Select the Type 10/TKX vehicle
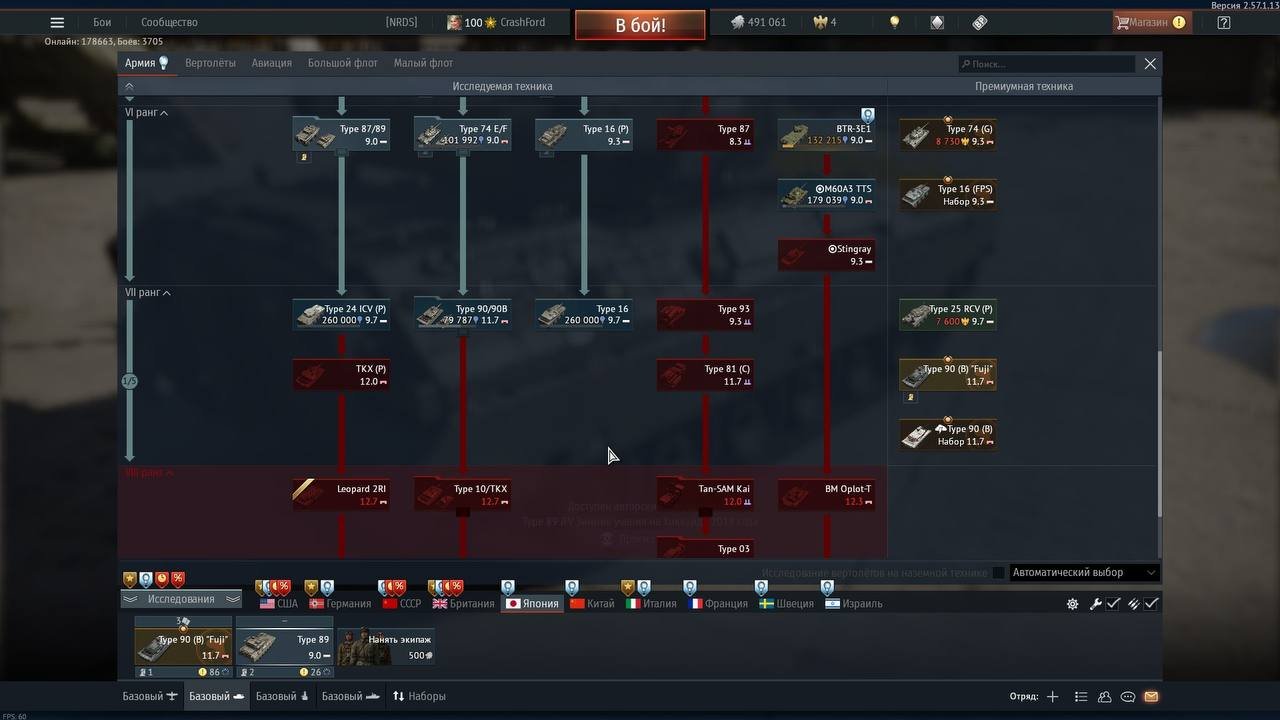This screenshot has width=1280, height=720. 463,495
